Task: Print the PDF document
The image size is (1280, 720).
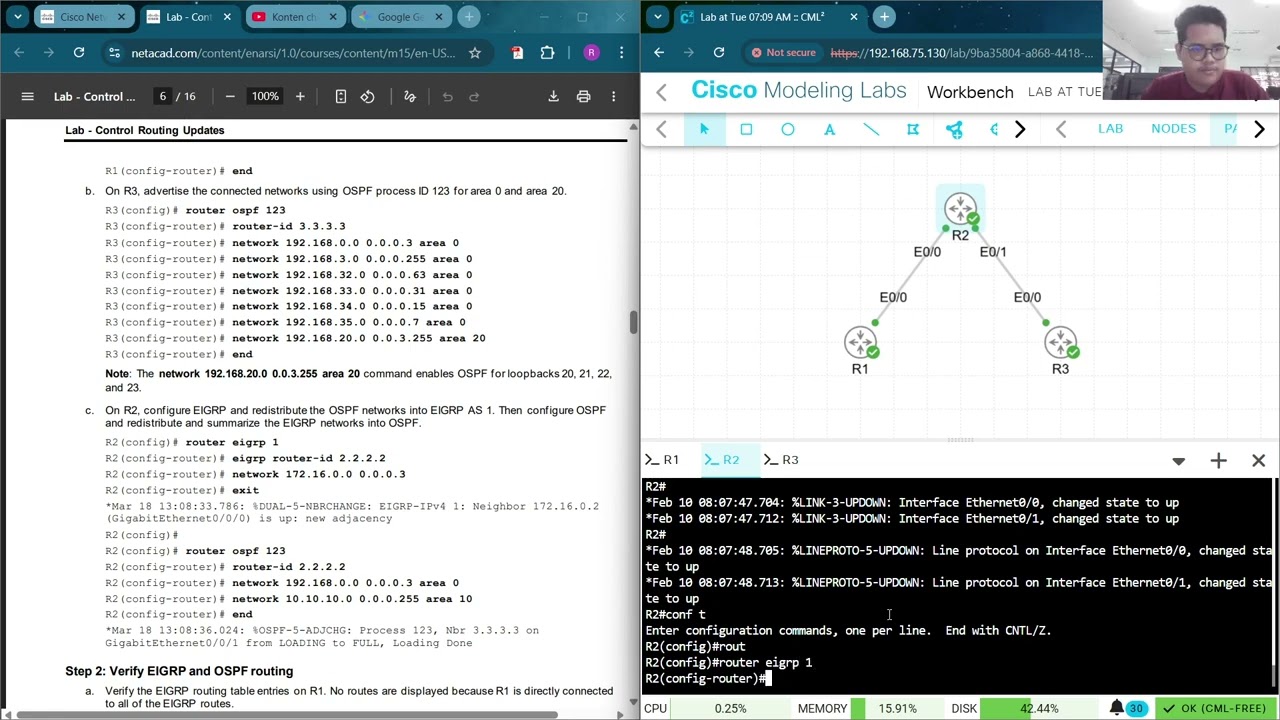Action: 584,96
